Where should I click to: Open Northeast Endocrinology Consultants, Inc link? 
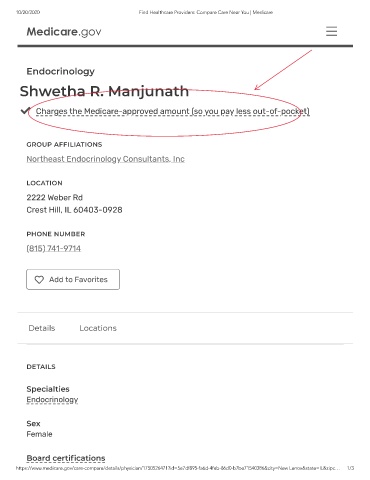tap(105, 159)
